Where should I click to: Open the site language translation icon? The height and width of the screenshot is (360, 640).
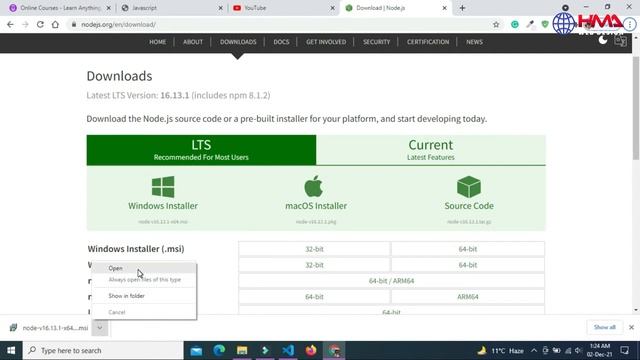(x=620, y=40)
